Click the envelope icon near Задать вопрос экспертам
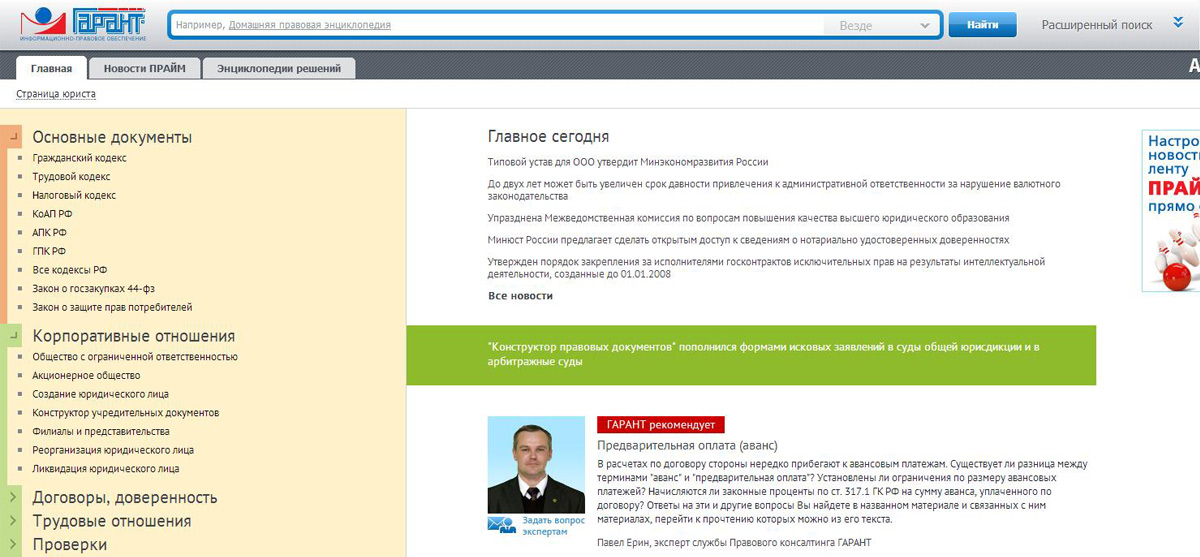Screen dimensions: 1200x557 point(501,525)
